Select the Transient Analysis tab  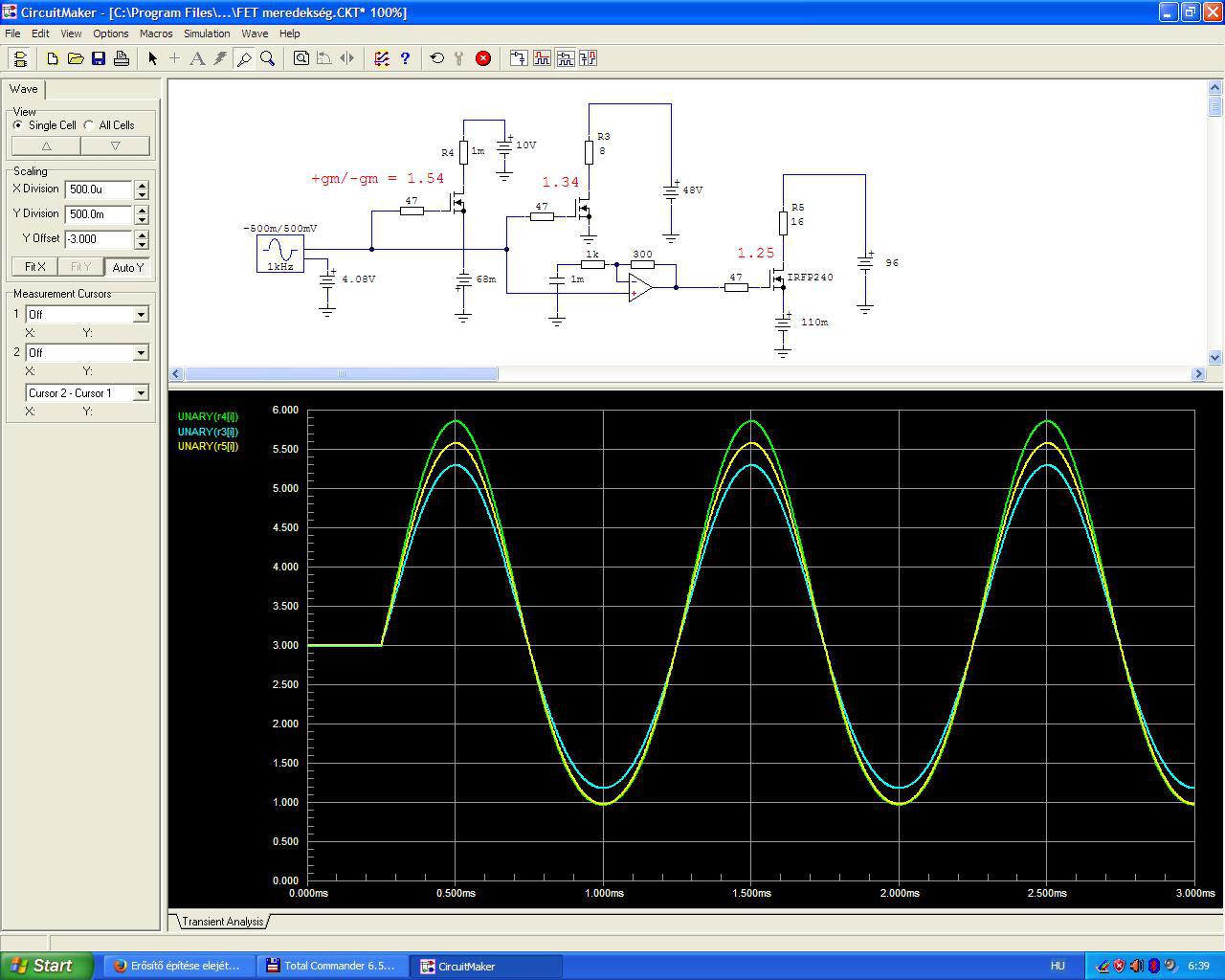222,922
